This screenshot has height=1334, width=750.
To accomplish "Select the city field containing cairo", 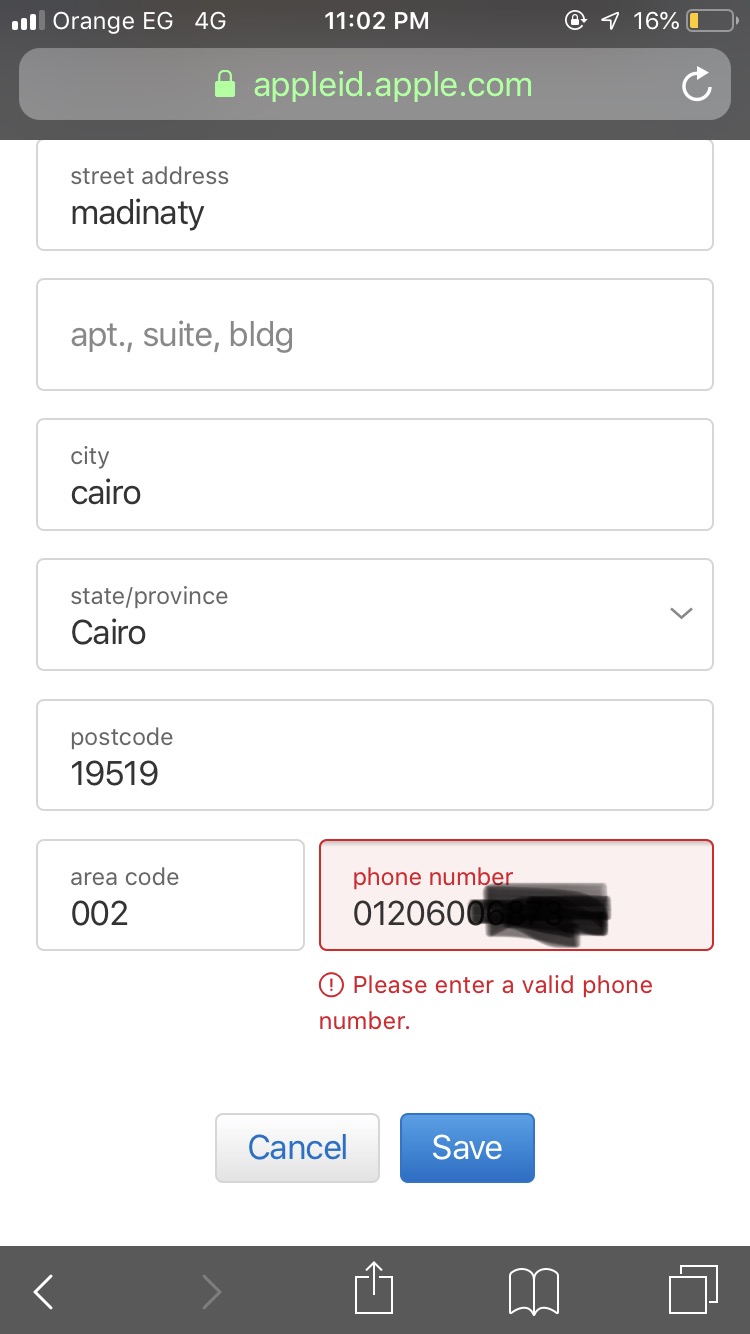I will point(375,474).
